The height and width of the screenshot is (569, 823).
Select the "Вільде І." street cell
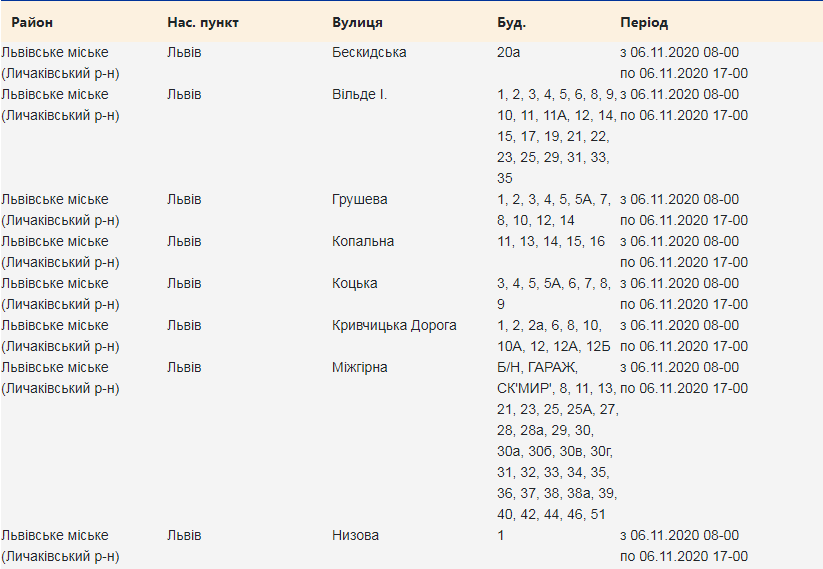point(359,94)
